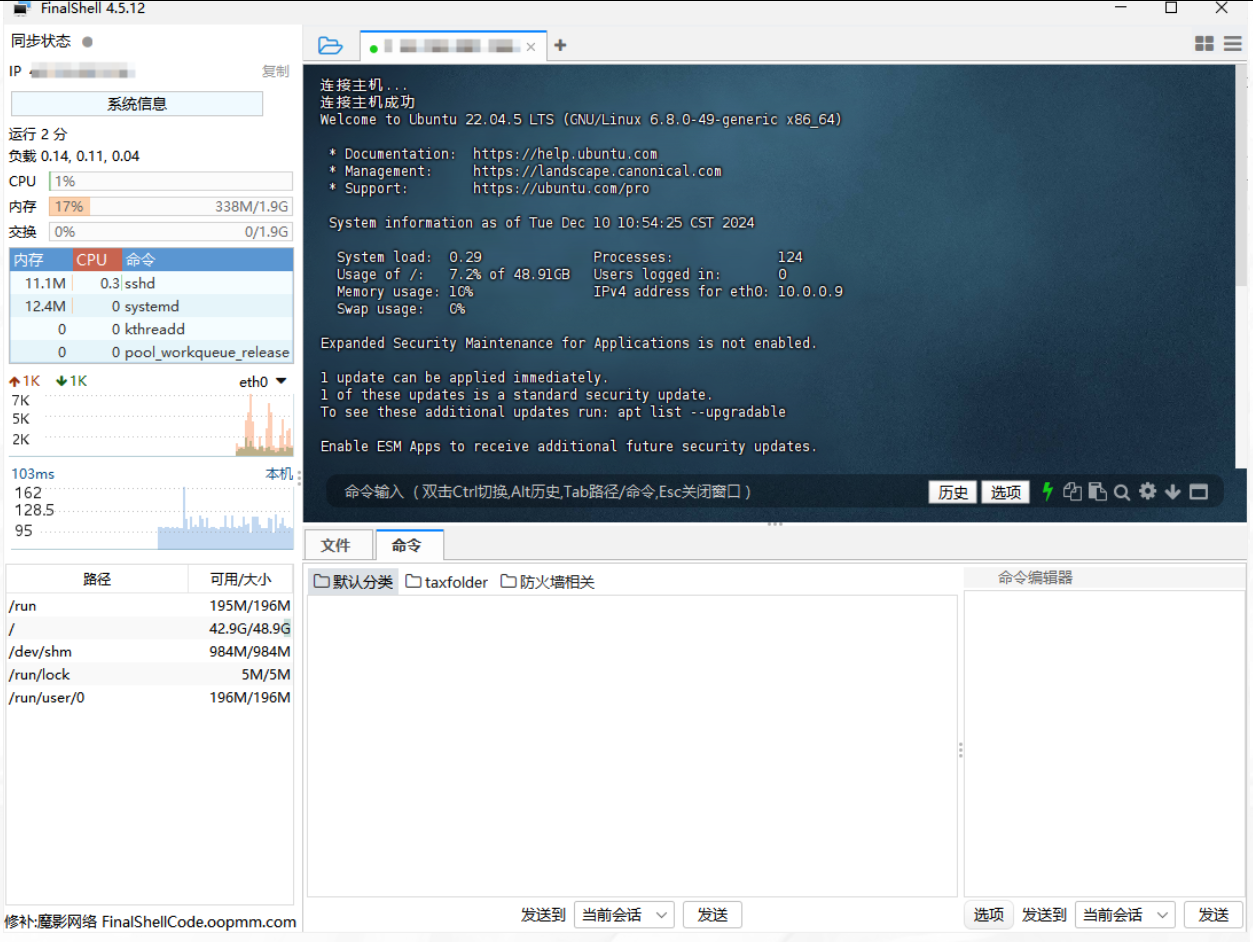Sort processes by CPU column header
The height and width of the screenshot is (942, 1253).
tap(98, 259)
